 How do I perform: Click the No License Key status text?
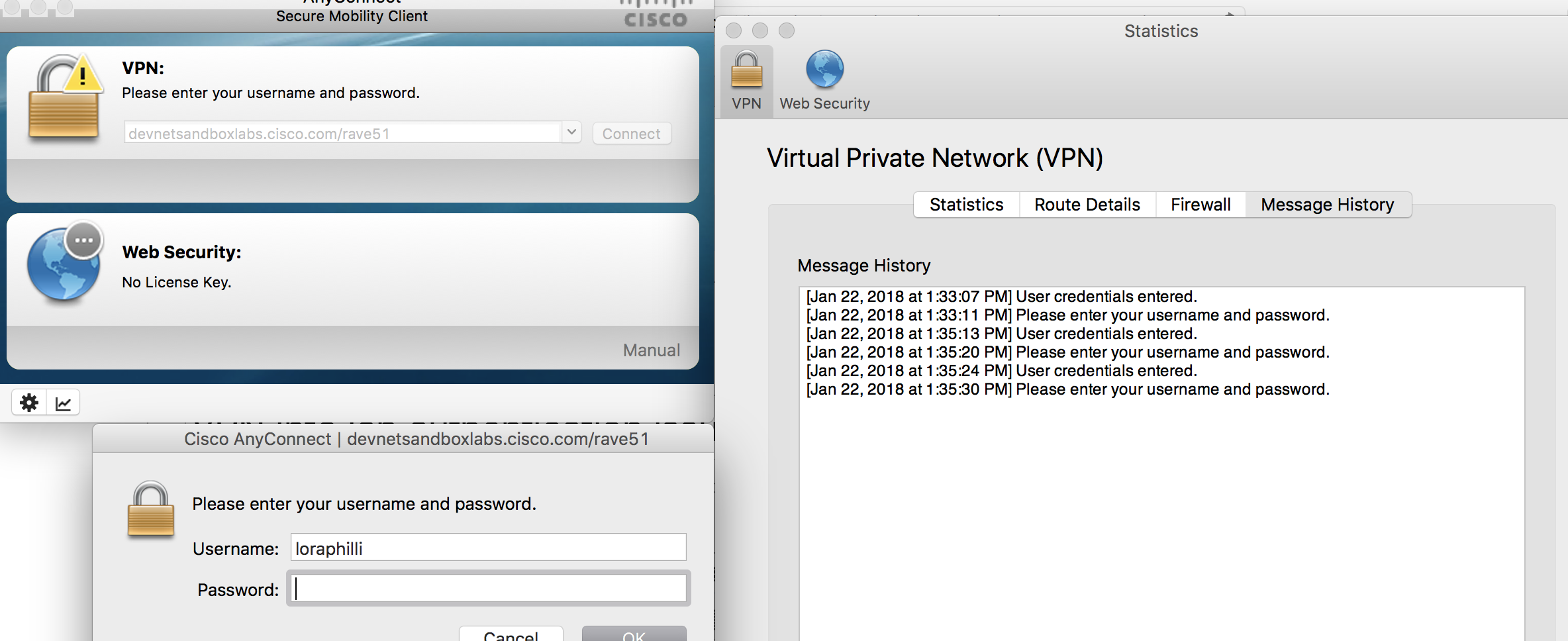tap(177, 282)
